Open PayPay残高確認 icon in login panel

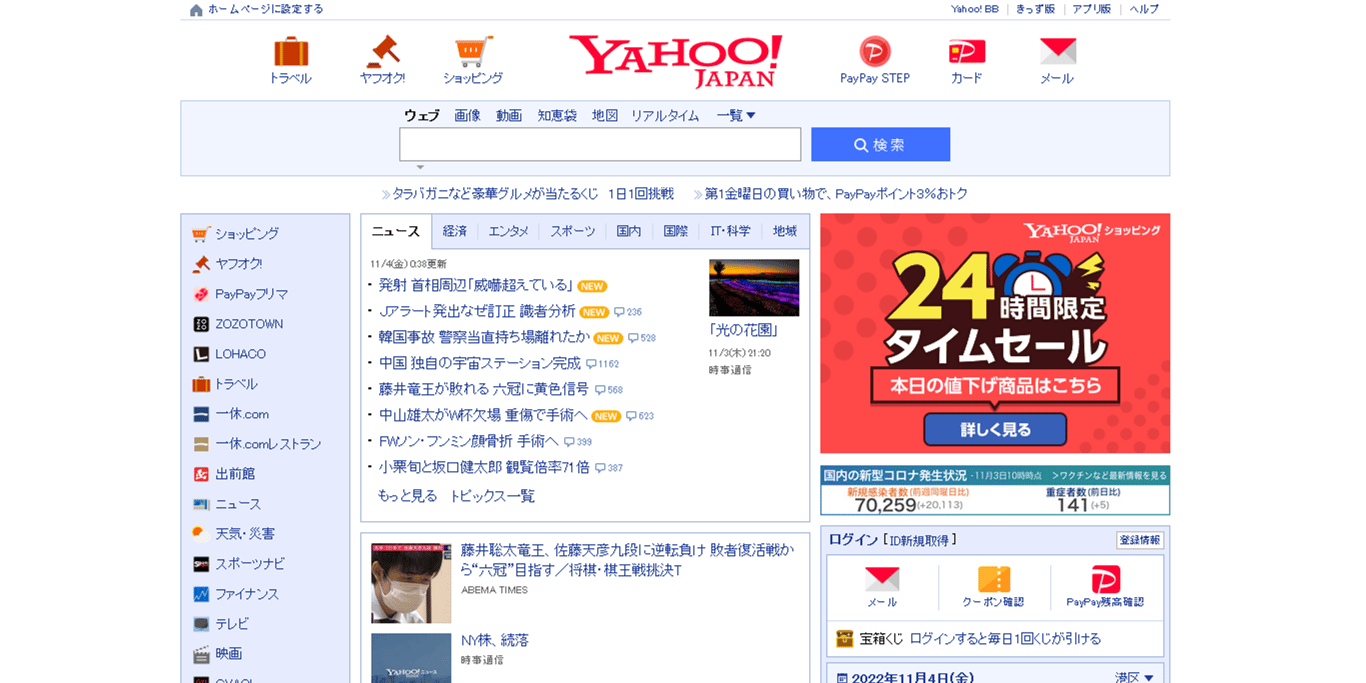(1105, 579)
